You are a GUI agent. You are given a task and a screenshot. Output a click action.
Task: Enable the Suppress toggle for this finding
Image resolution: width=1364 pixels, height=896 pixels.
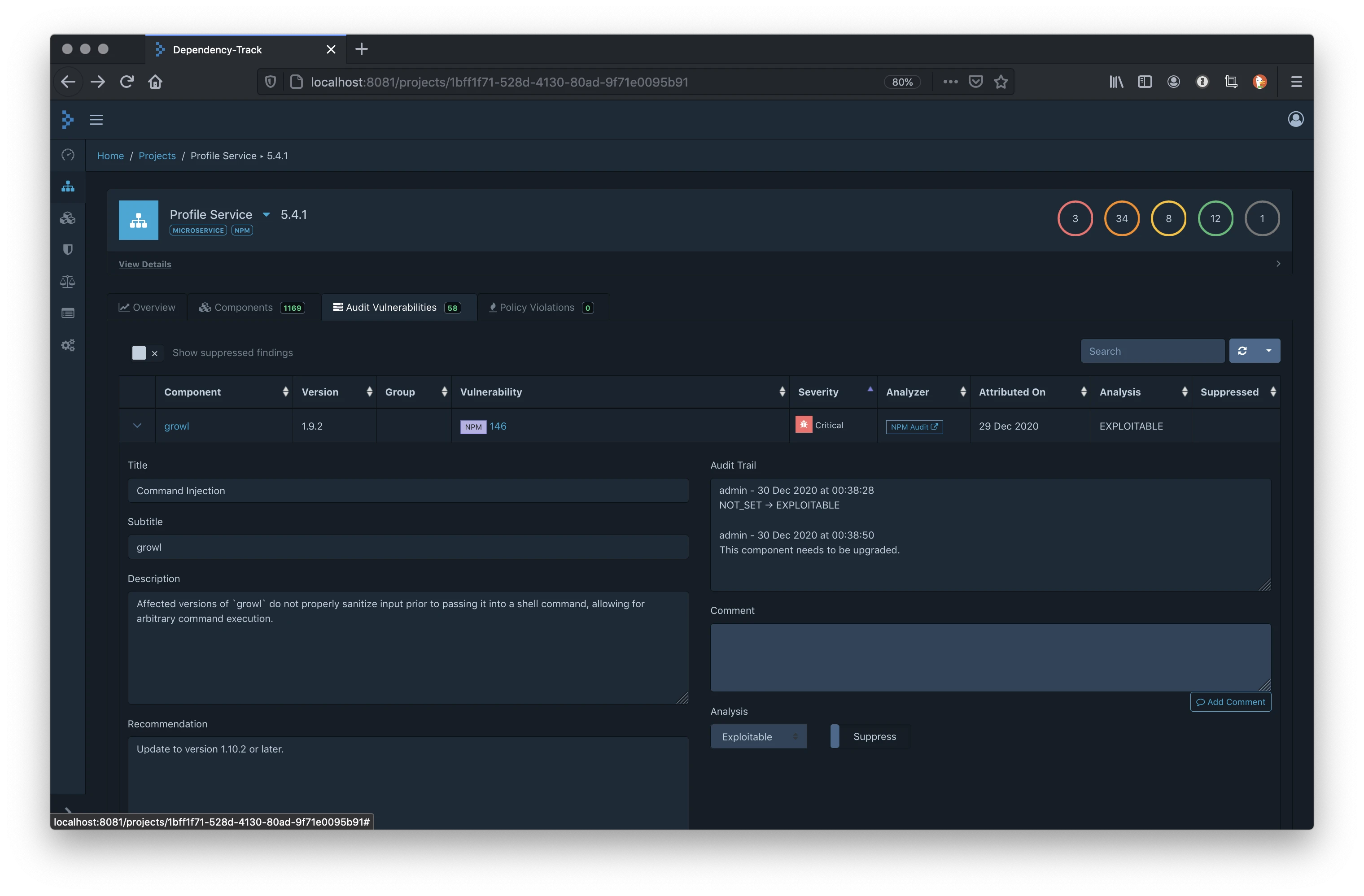(835, 736)
